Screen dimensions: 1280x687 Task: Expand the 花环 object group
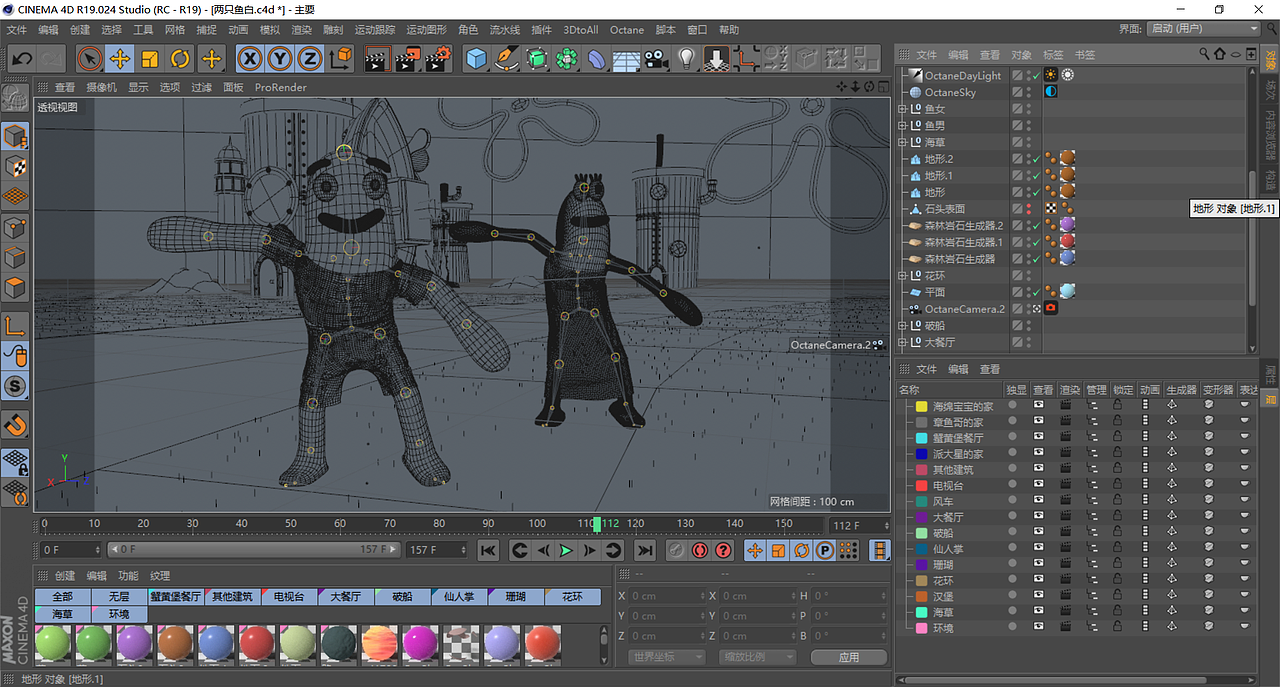[902, 276]
